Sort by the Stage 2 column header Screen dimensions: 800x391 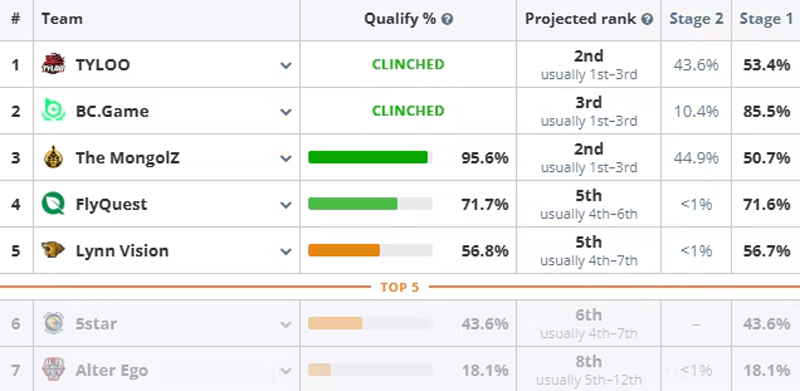(696, 19)
